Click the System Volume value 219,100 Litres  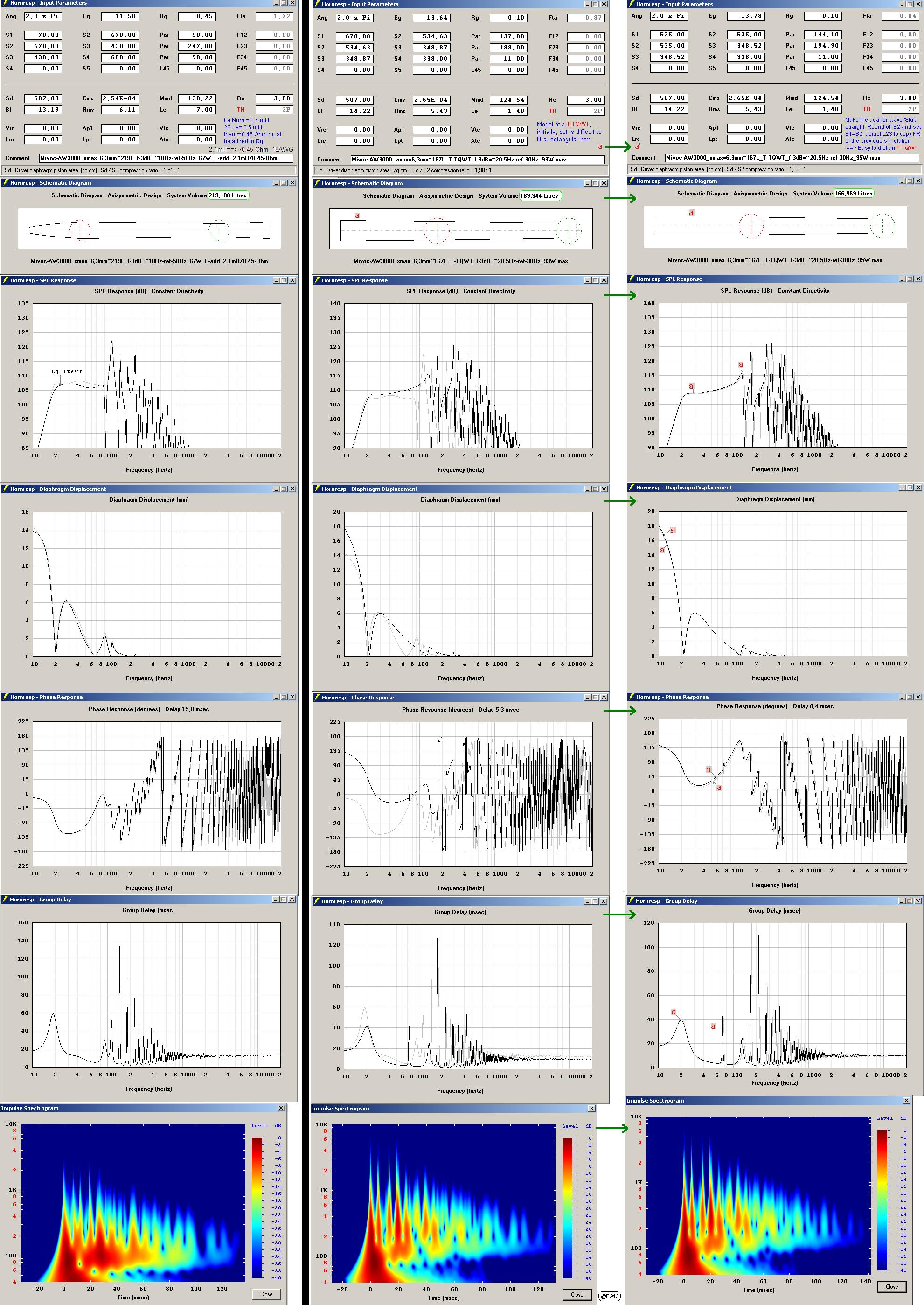click(x=228, y=195)
